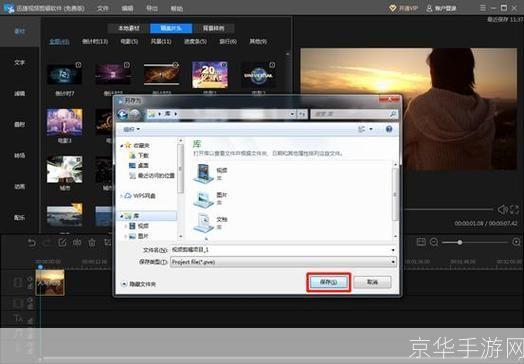Mute audio with the preview speaker icon
This screenshot has width=524, height=364.
point(502,210)
